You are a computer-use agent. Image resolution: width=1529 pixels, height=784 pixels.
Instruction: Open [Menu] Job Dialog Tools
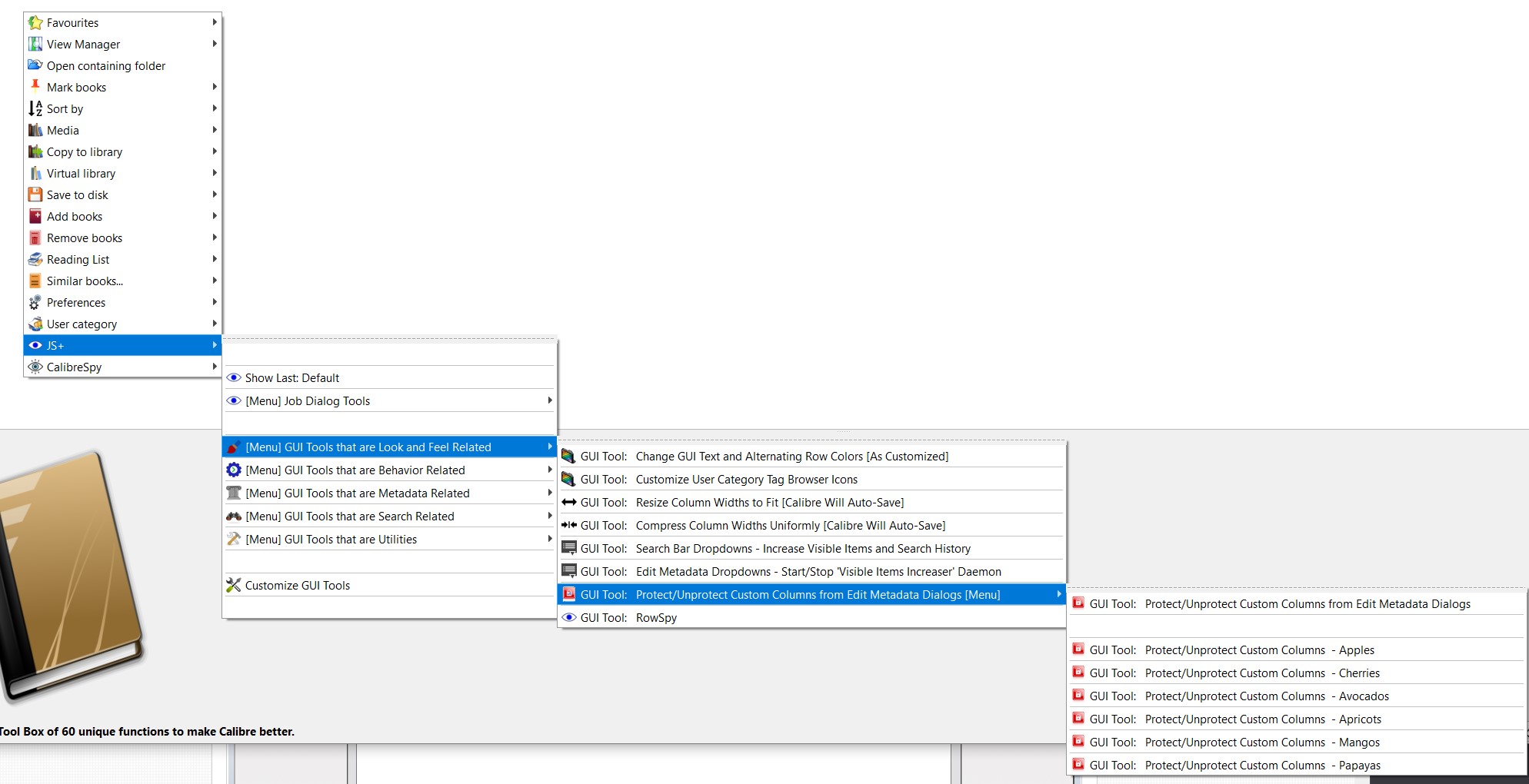point(389,401)
